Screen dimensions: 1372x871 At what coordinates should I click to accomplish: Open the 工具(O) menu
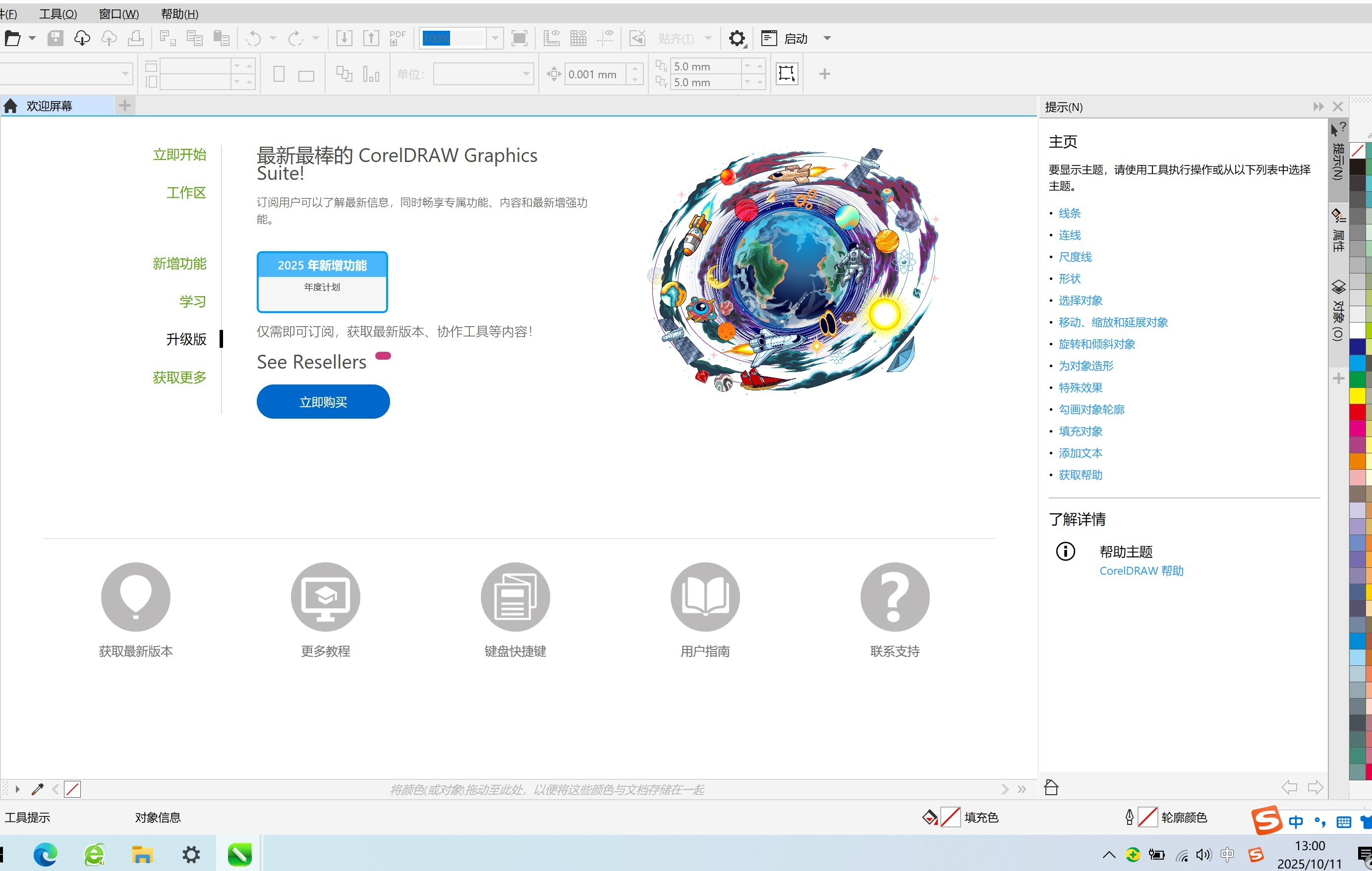pos(57,14)
